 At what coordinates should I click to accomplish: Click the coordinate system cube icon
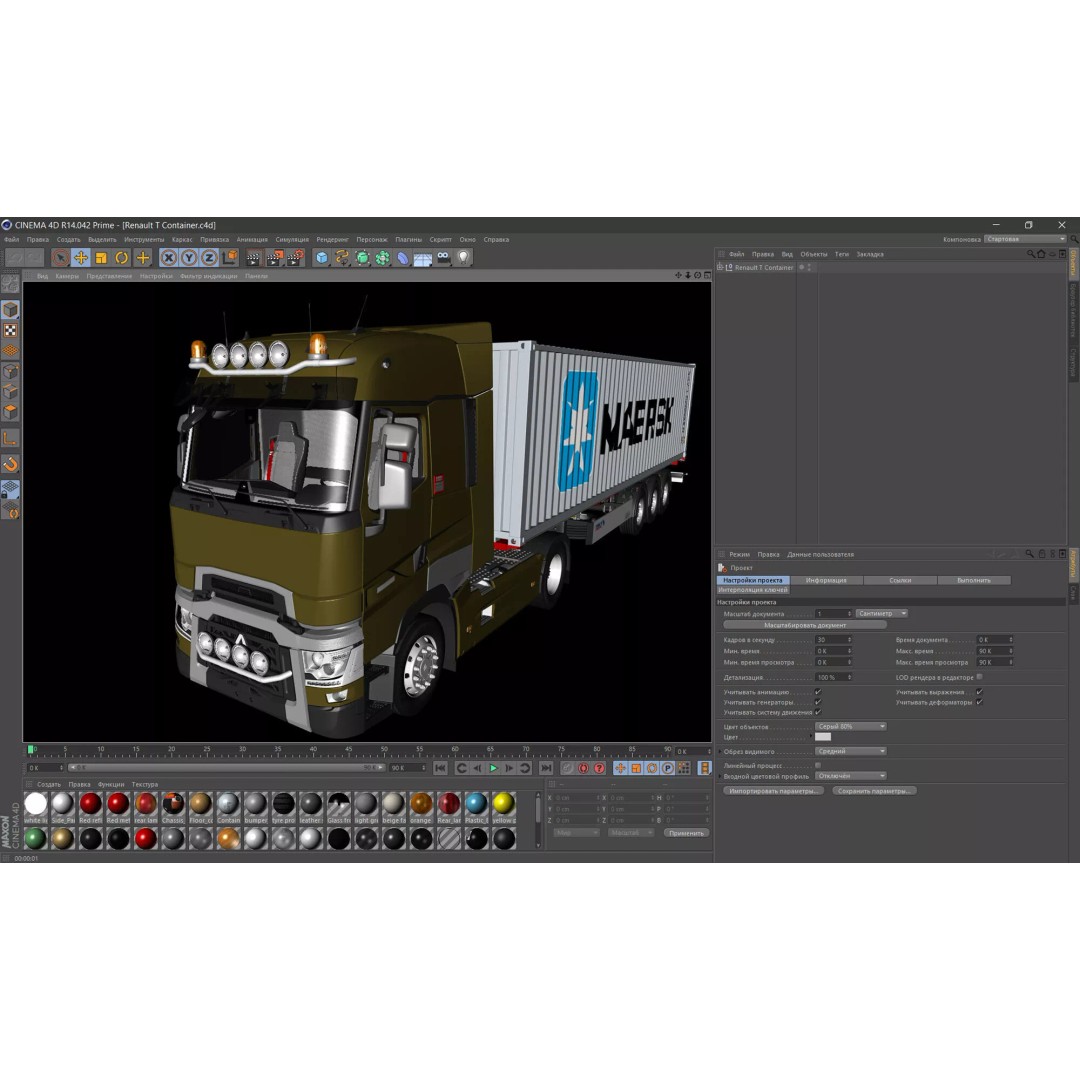click(229, 258)
